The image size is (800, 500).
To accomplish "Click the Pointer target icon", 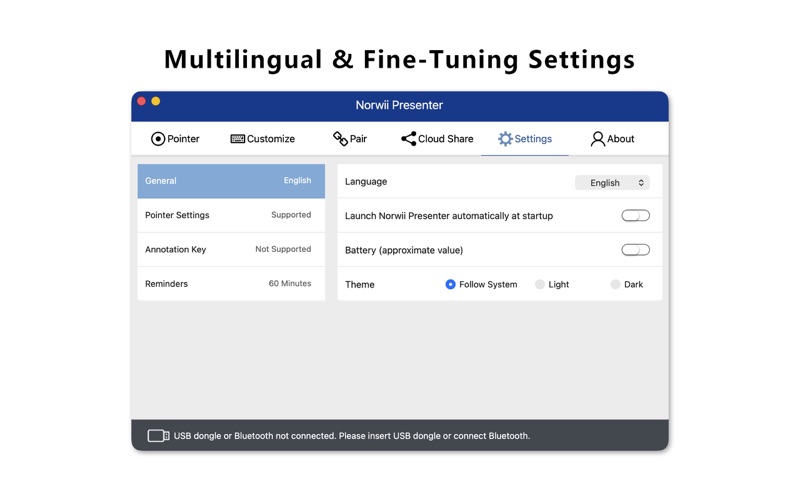I will pos(158,139).
